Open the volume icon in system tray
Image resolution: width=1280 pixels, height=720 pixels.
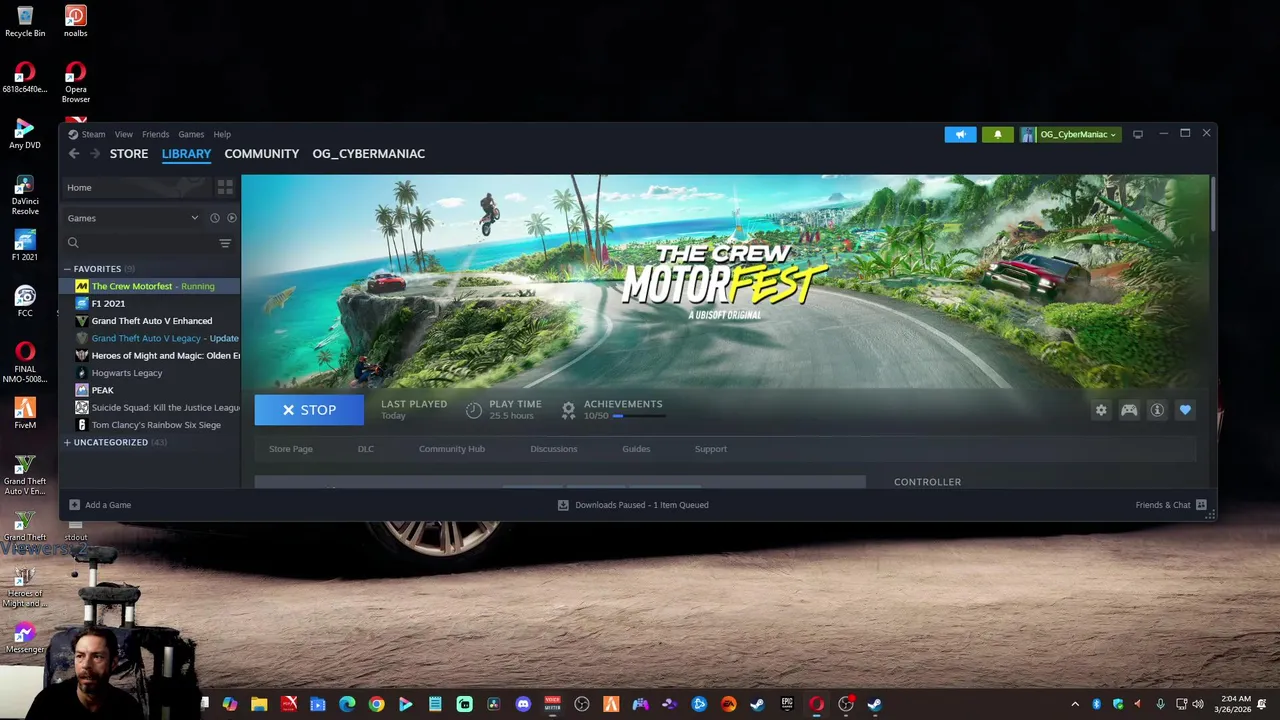tap(1198, 704)
